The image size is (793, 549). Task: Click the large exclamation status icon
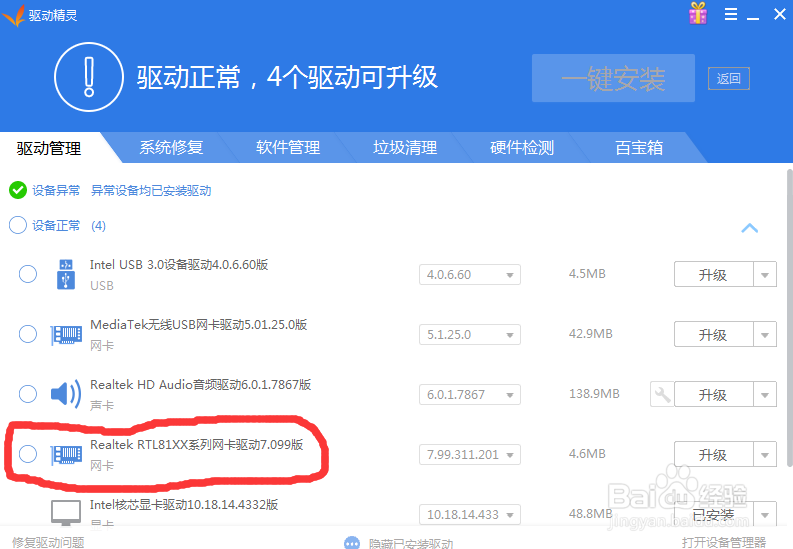89,77
